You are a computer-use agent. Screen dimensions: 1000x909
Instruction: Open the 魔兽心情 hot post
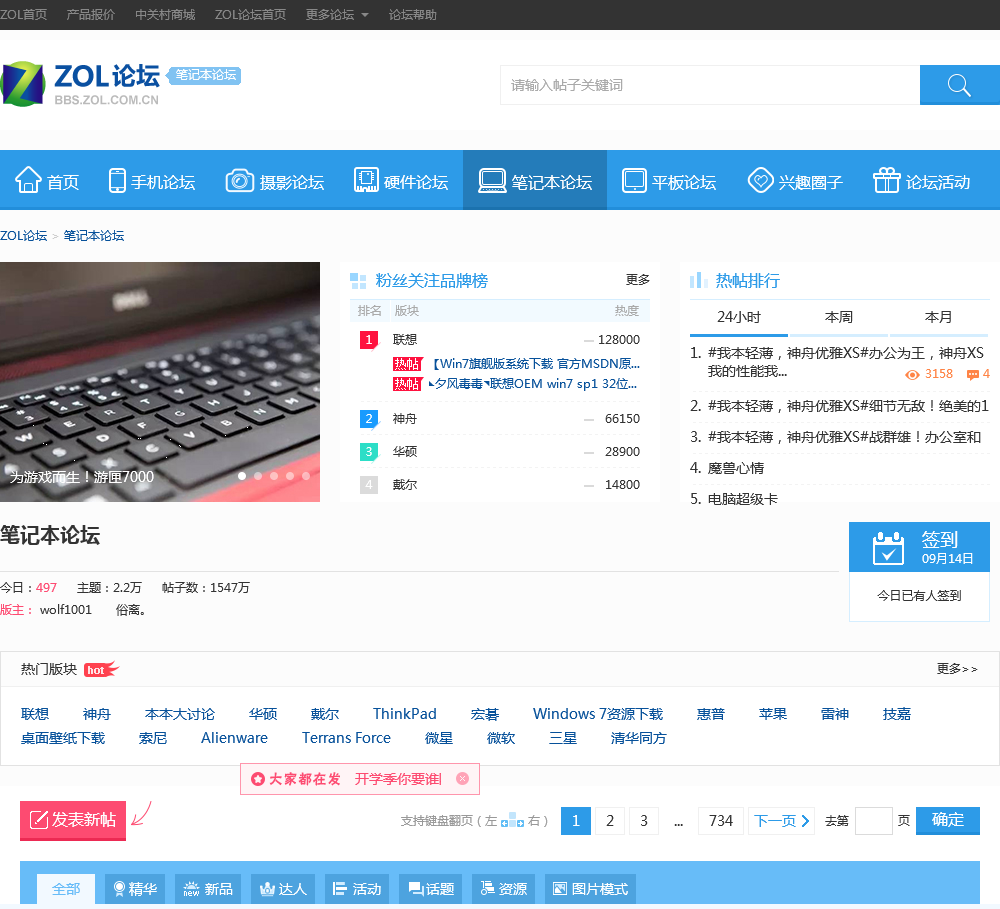[x=736, y=468]
